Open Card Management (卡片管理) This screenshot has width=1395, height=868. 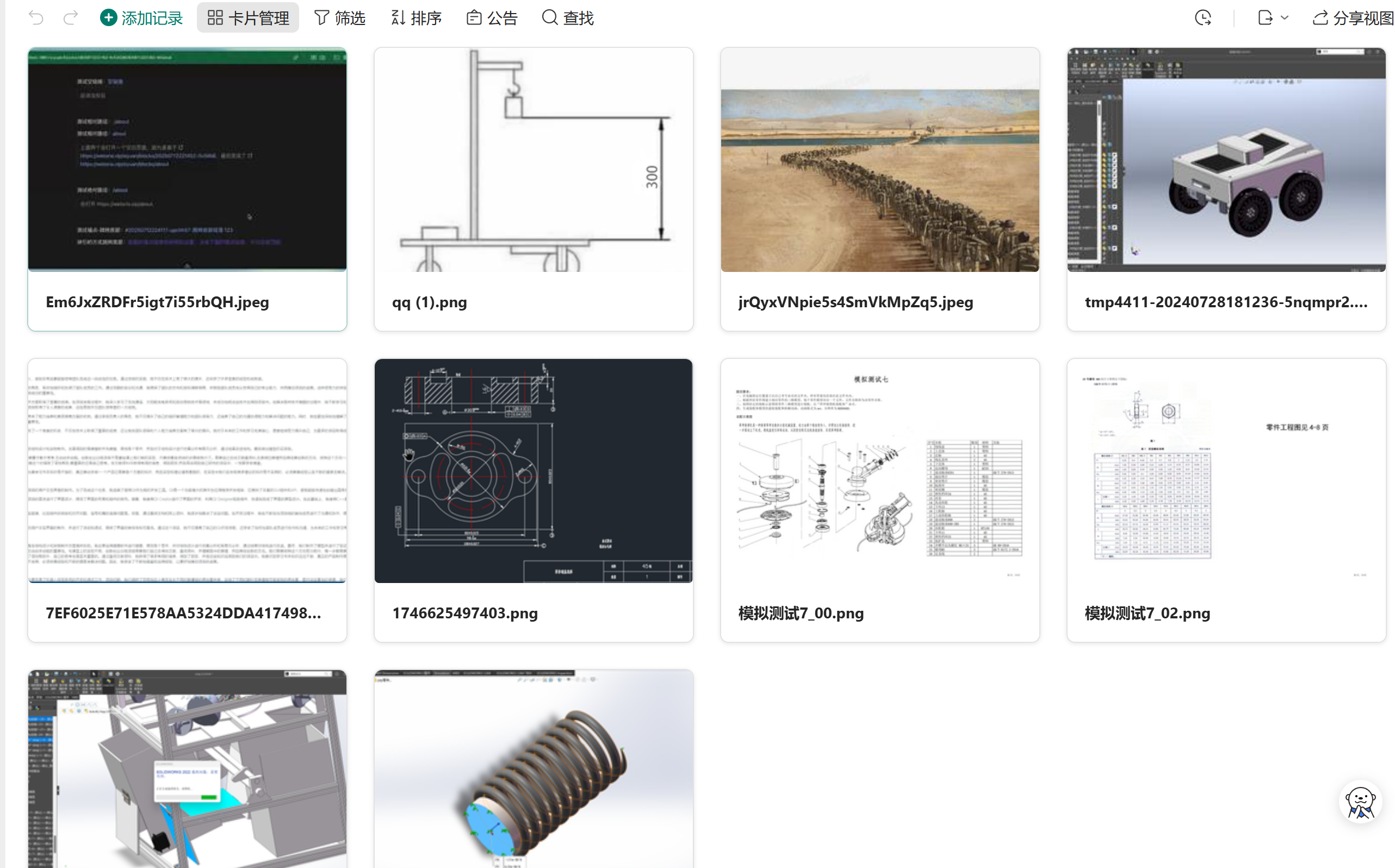(x=247, y=18)
